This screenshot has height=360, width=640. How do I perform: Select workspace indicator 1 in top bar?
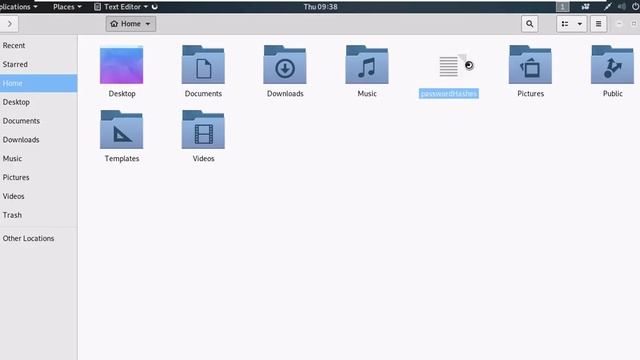[x=562, y=7]
